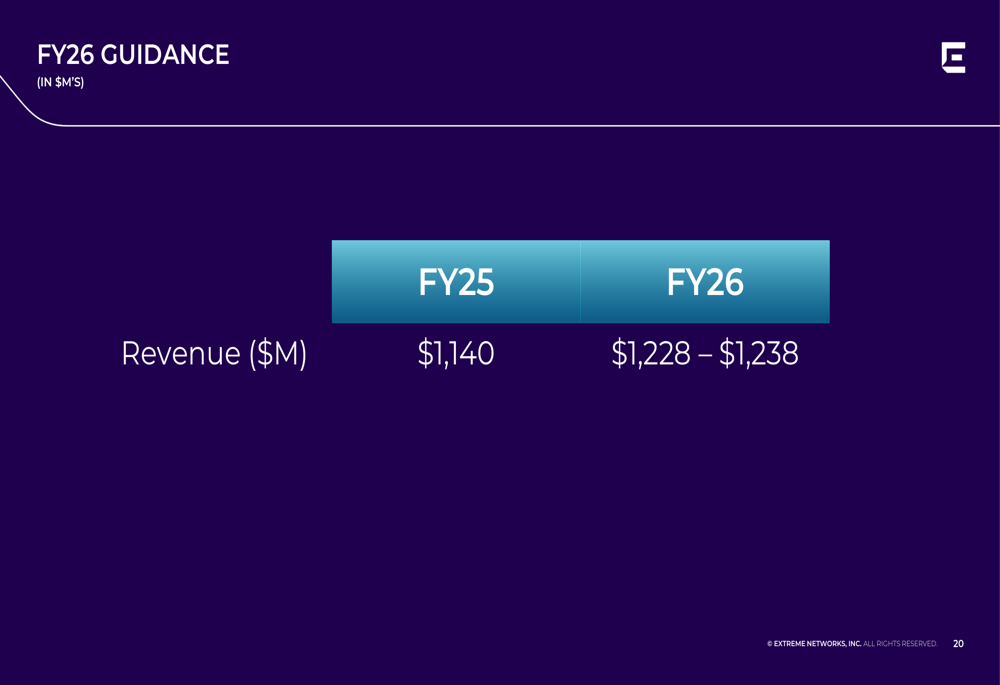
Task: Click the ALL RIGHTS RESERVED footer text
Action: pos(900,644)
